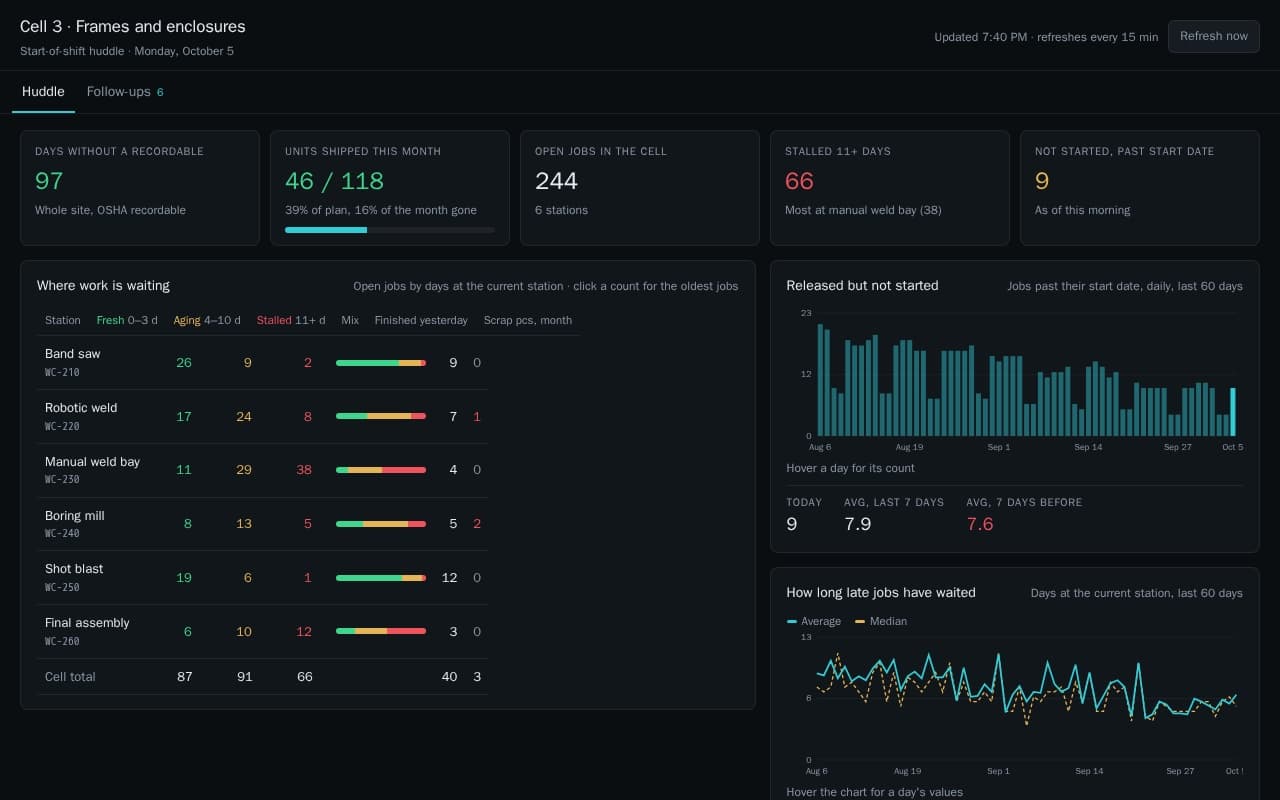The width and height of the screenshot is (1280, 800).
Task: Click the Cell 3 · Frames and enclosures heading
Action: pyautogui.click(x=133, y=27)
